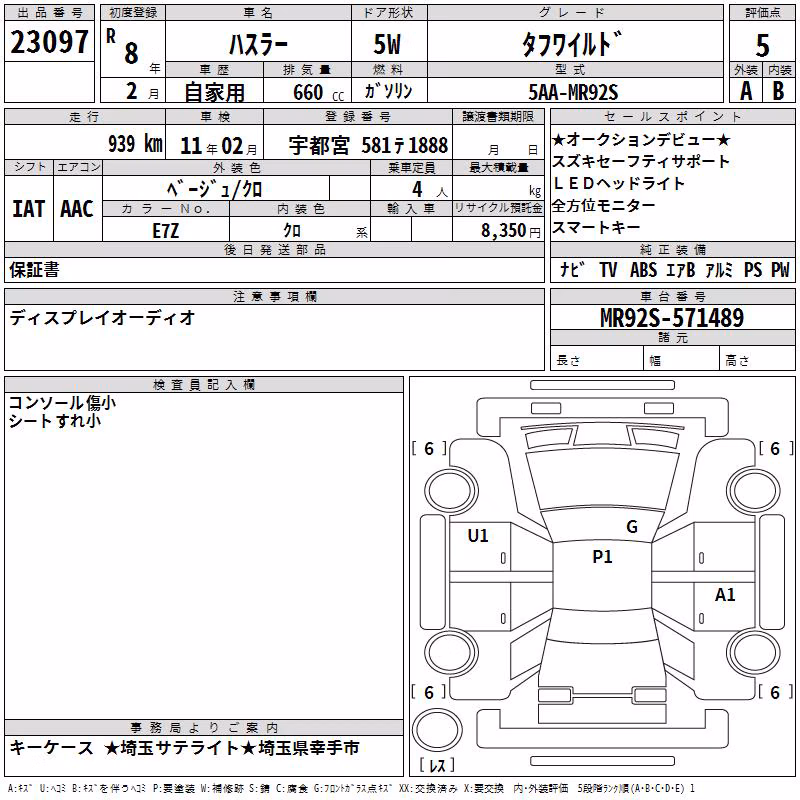Select the recycle deposit 8,350円
The image size is (800, 800).
tap(511, 230)
